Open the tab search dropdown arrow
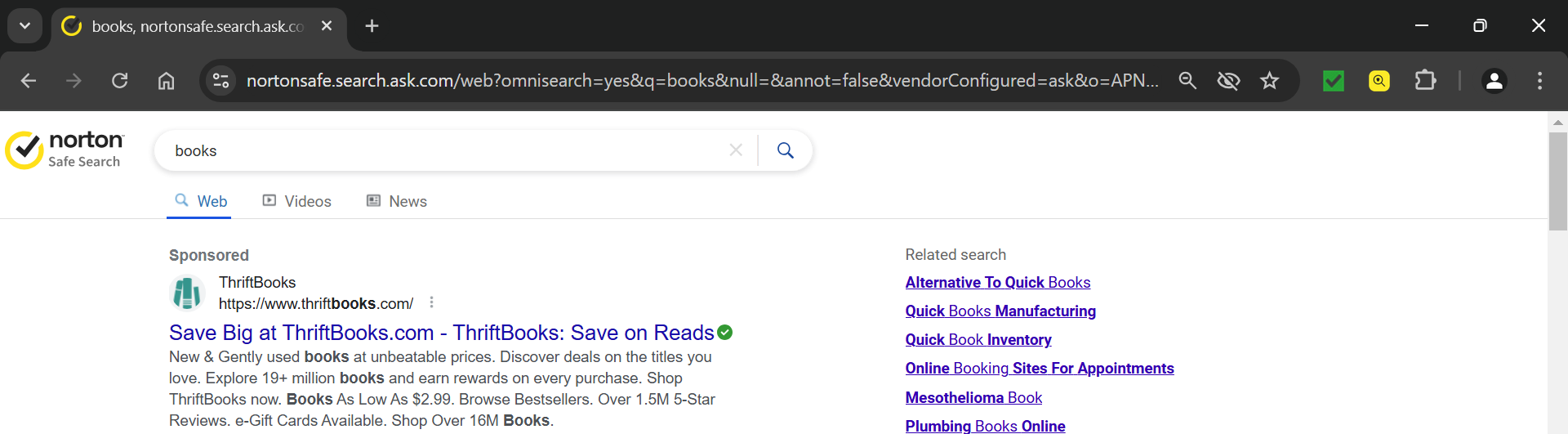1568x434 pixels. click(x=25, y=26)
